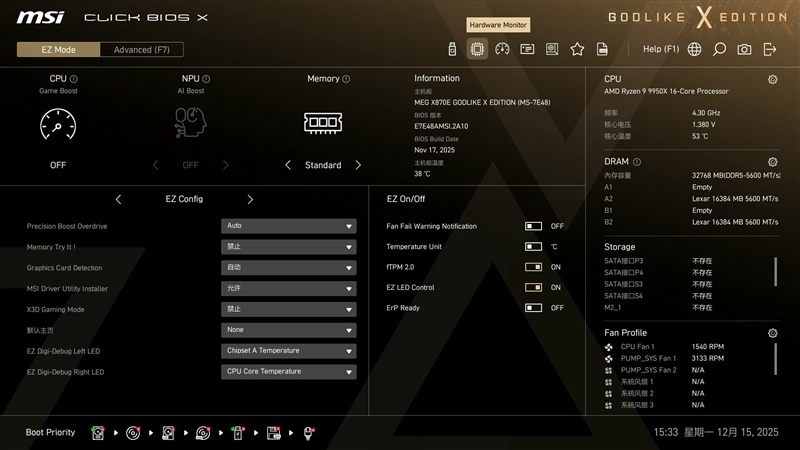Open Graphics Card Detection dropdown

289,268
